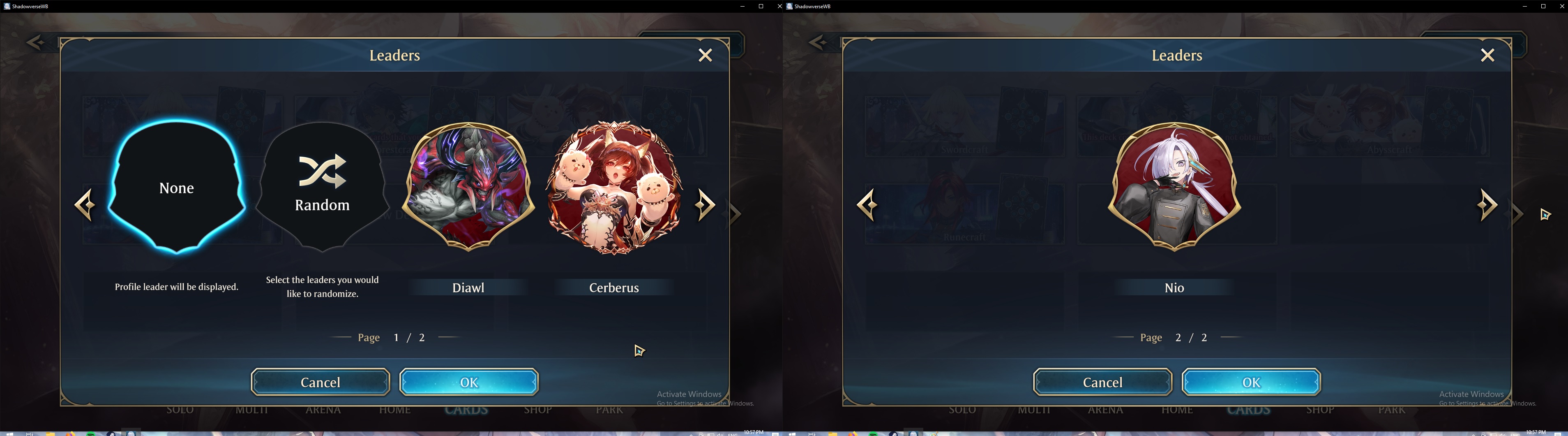1568x436 pixels.
Task: Click the Diawl name label
Action: [468, 288]
